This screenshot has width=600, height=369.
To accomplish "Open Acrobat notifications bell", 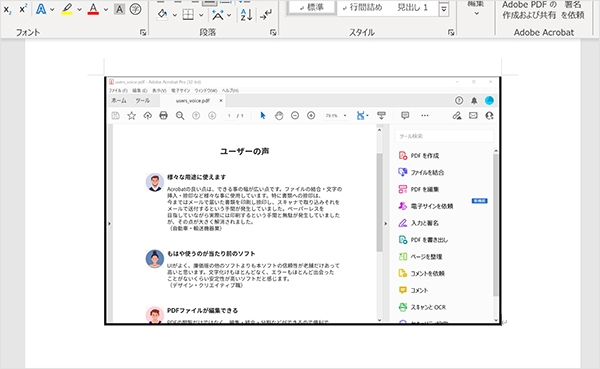I will tap(474, 100).
